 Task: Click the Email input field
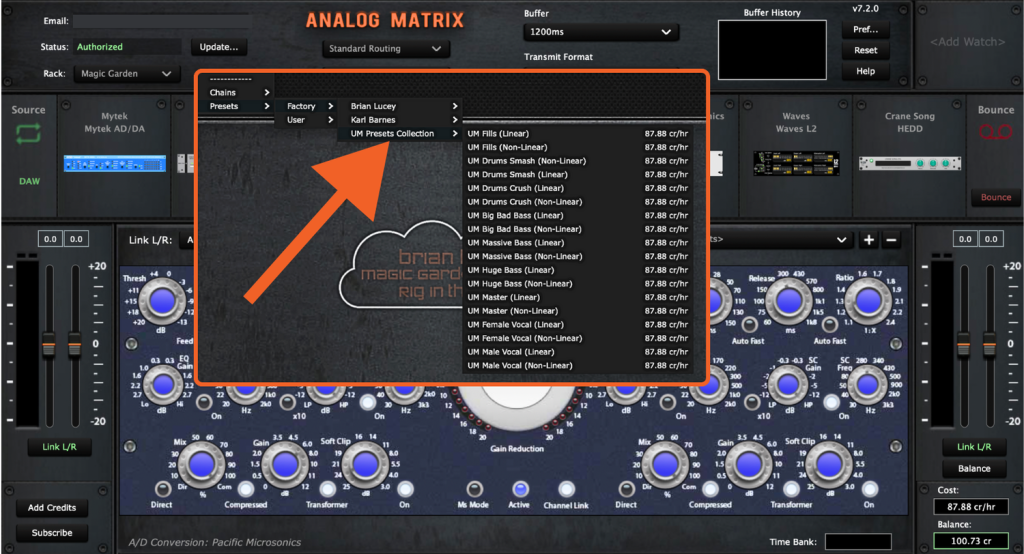coord(162,22)
